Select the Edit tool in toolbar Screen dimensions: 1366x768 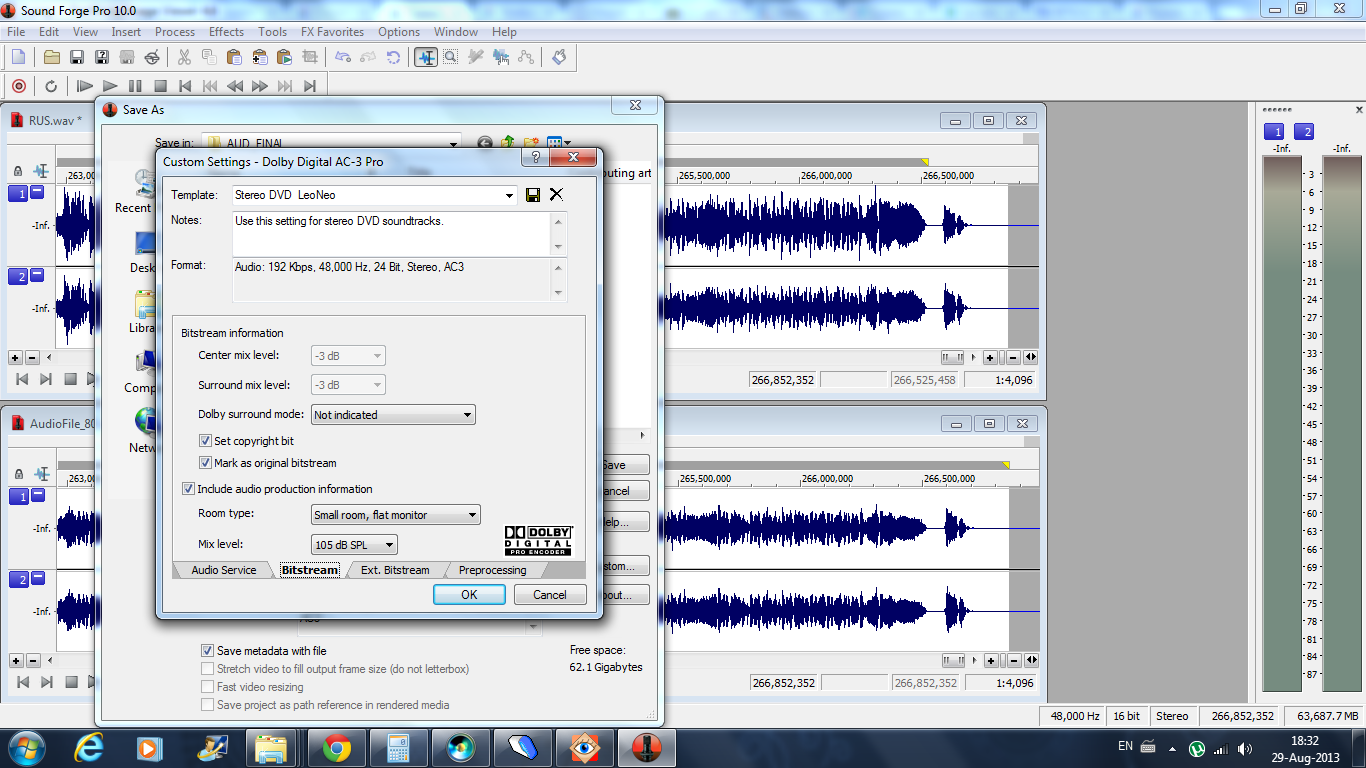(427, 57)
